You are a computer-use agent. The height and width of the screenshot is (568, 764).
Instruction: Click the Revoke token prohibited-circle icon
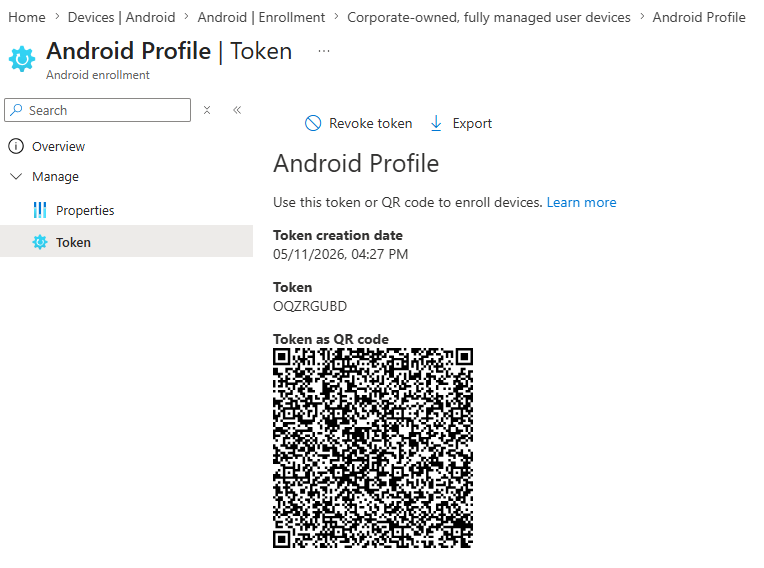pyautogui.click(x=313, y=123)
